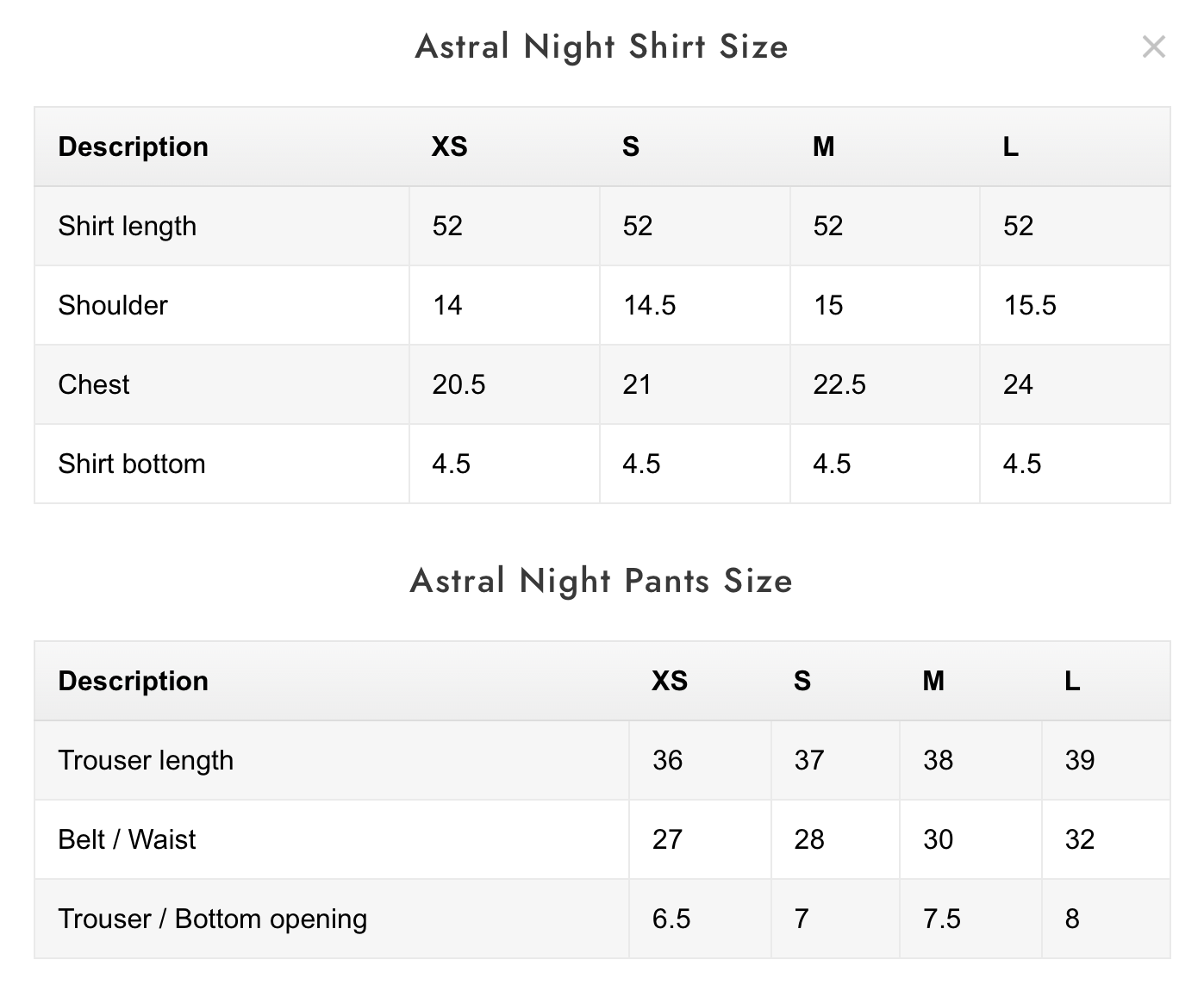Click the Shirt length row label

click(x=128, y=226)
